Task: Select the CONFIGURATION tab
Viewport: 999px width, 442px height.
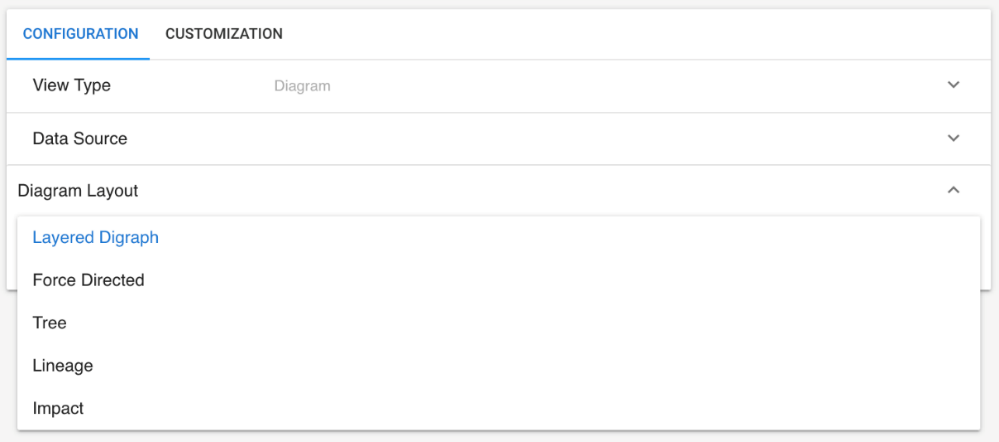Action: [80, 34]
